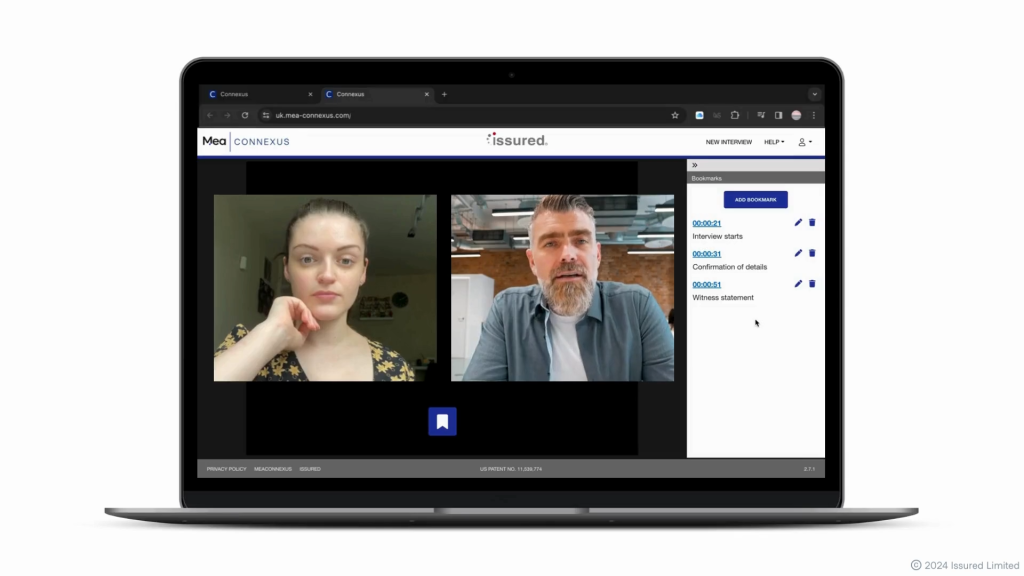Delete the 'Witness statement' bookmark
This screenshot has width=1024, height=576.
(812, 284)
